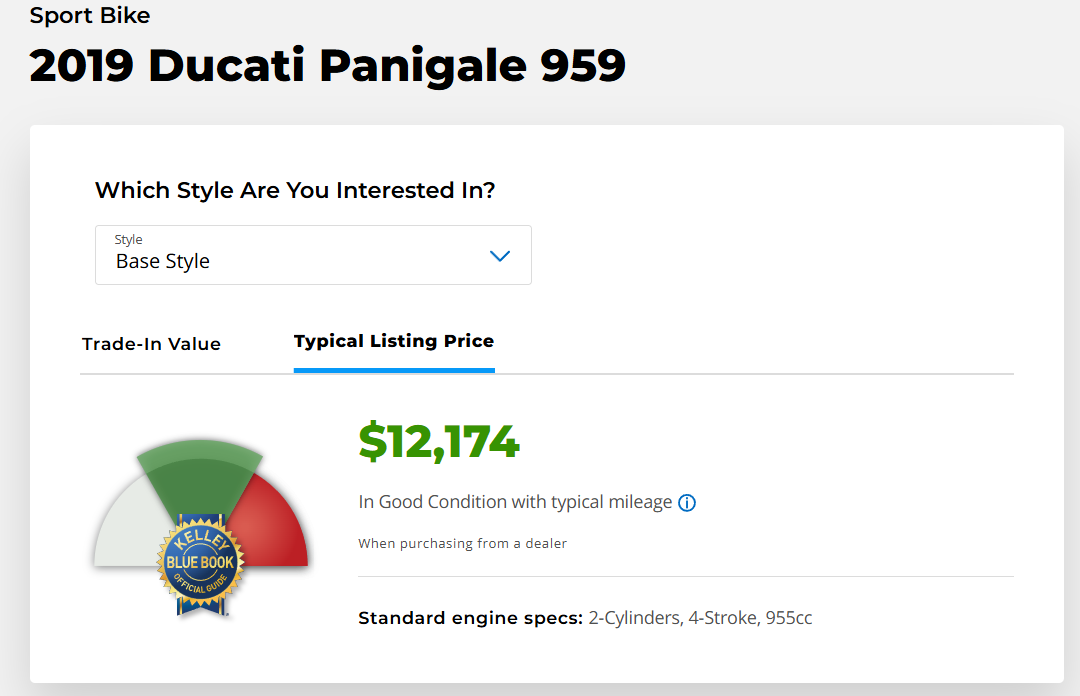Switch to the Trade-In Value tab

tap(151, 344)
